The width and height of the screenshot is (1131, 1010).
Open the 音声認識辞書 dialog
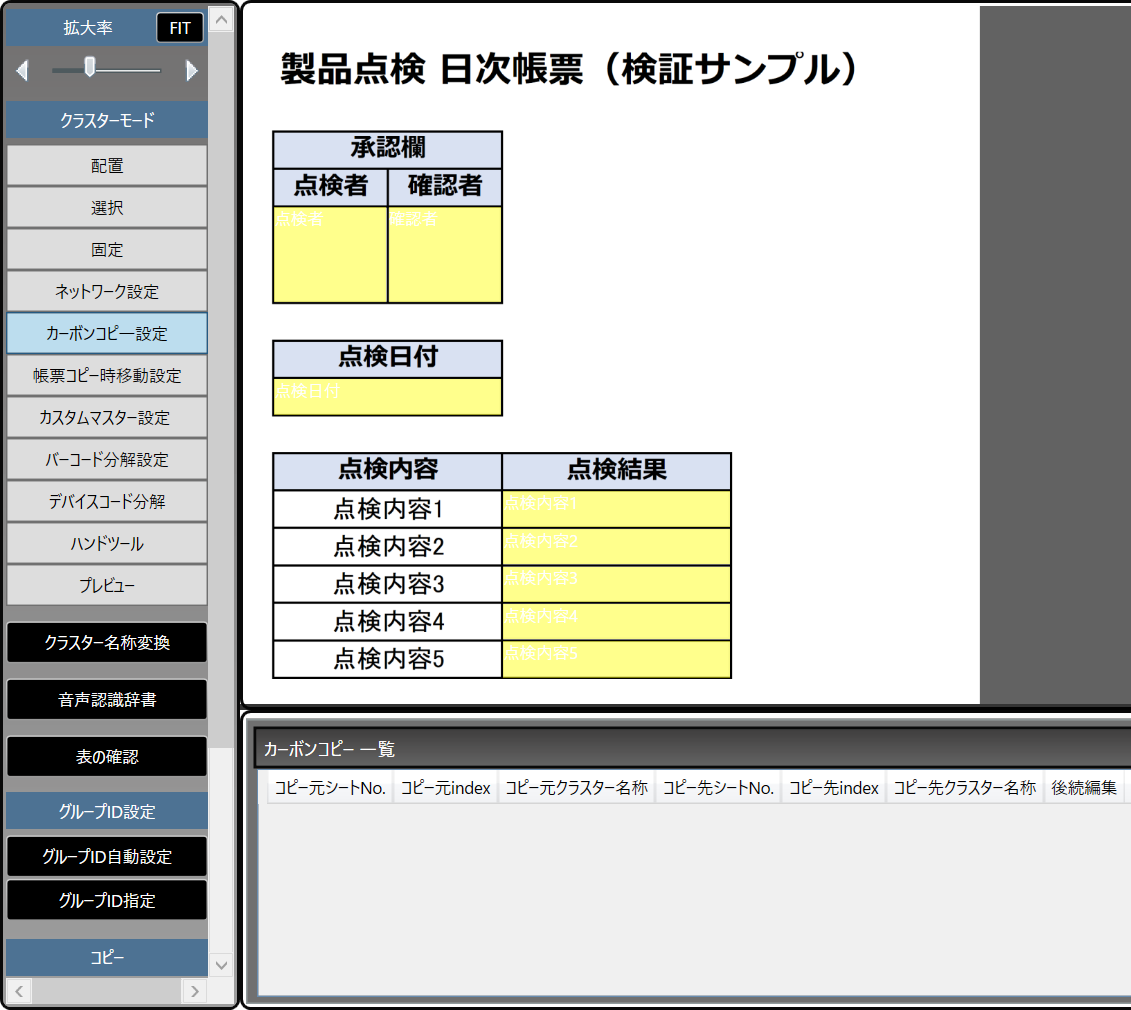pyautogui.click(x=107, y=700)
